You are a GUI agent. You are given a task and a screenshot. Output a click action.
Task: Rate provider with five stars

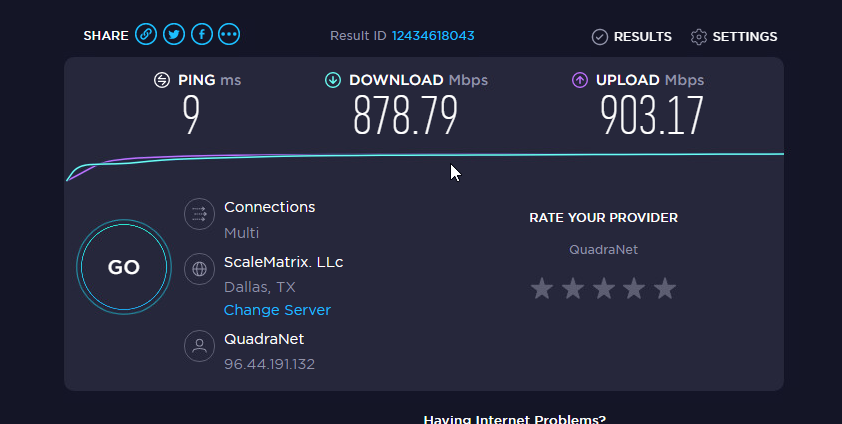click(665, 288)
